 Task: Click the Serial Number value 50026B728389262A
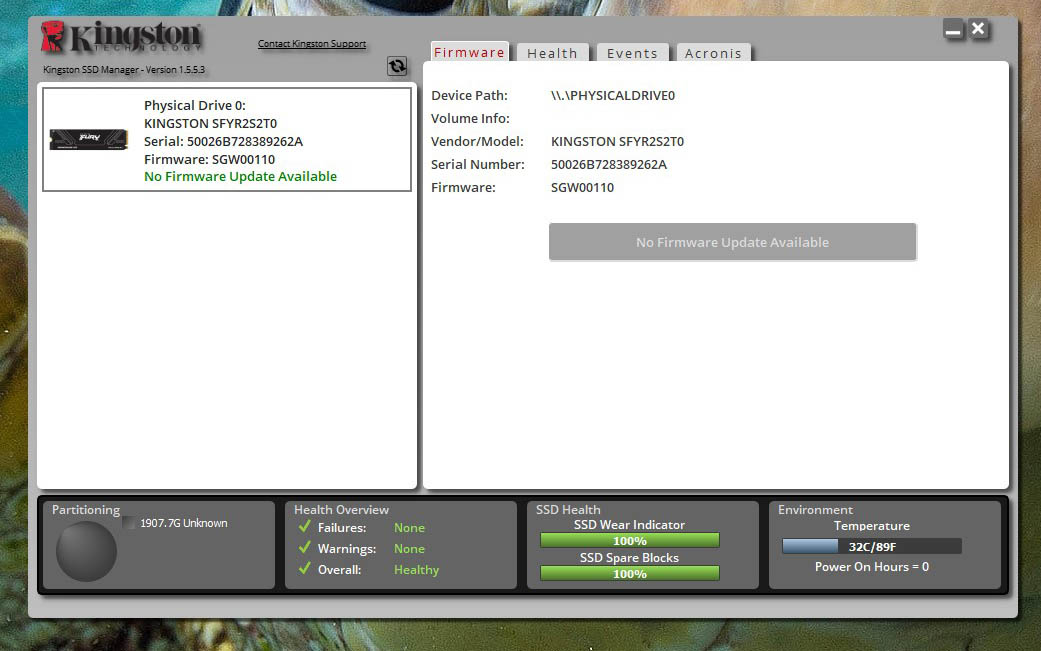[x=609, y=165]
